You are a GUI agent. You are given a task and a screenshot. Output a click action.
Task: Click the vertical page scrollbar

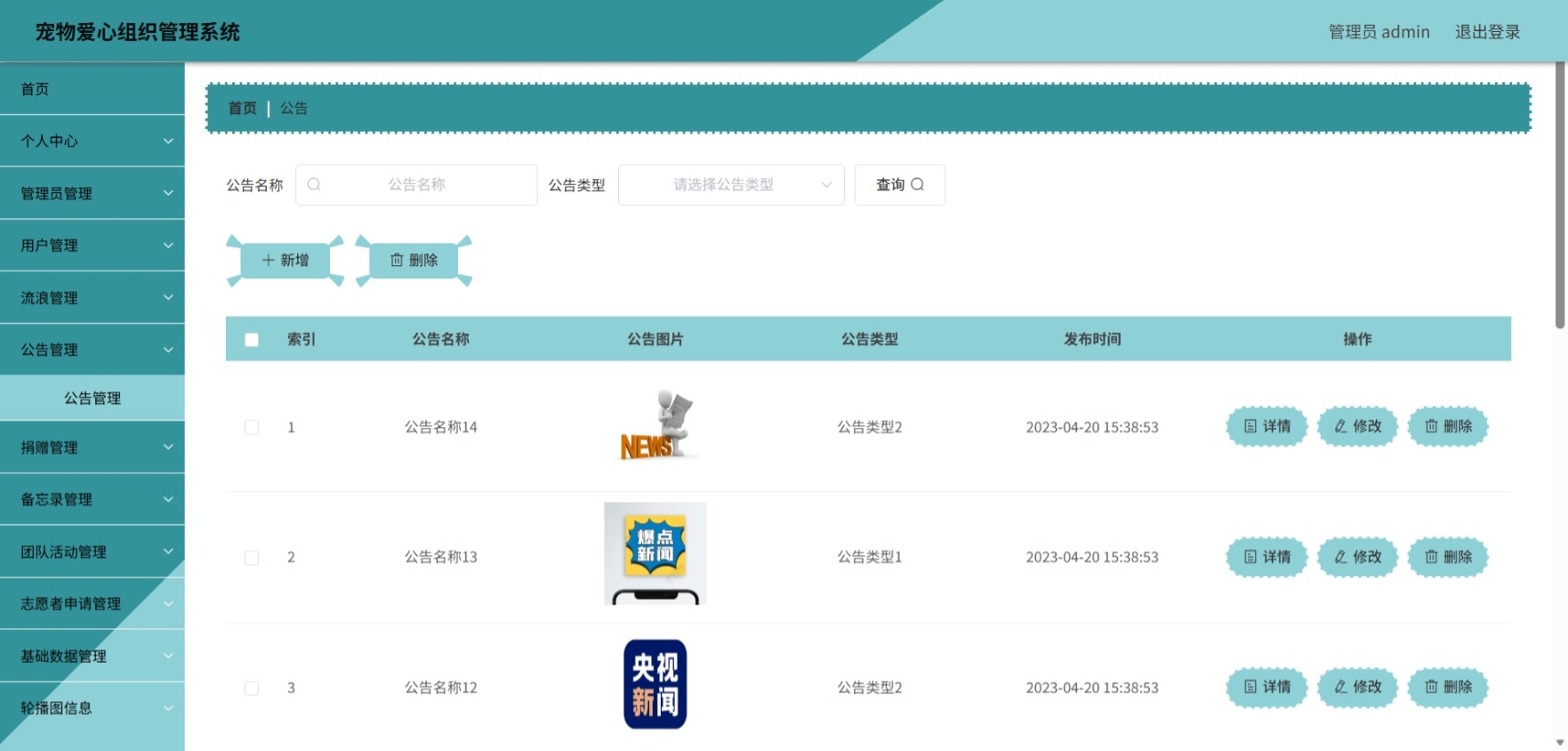(1560, 196)
